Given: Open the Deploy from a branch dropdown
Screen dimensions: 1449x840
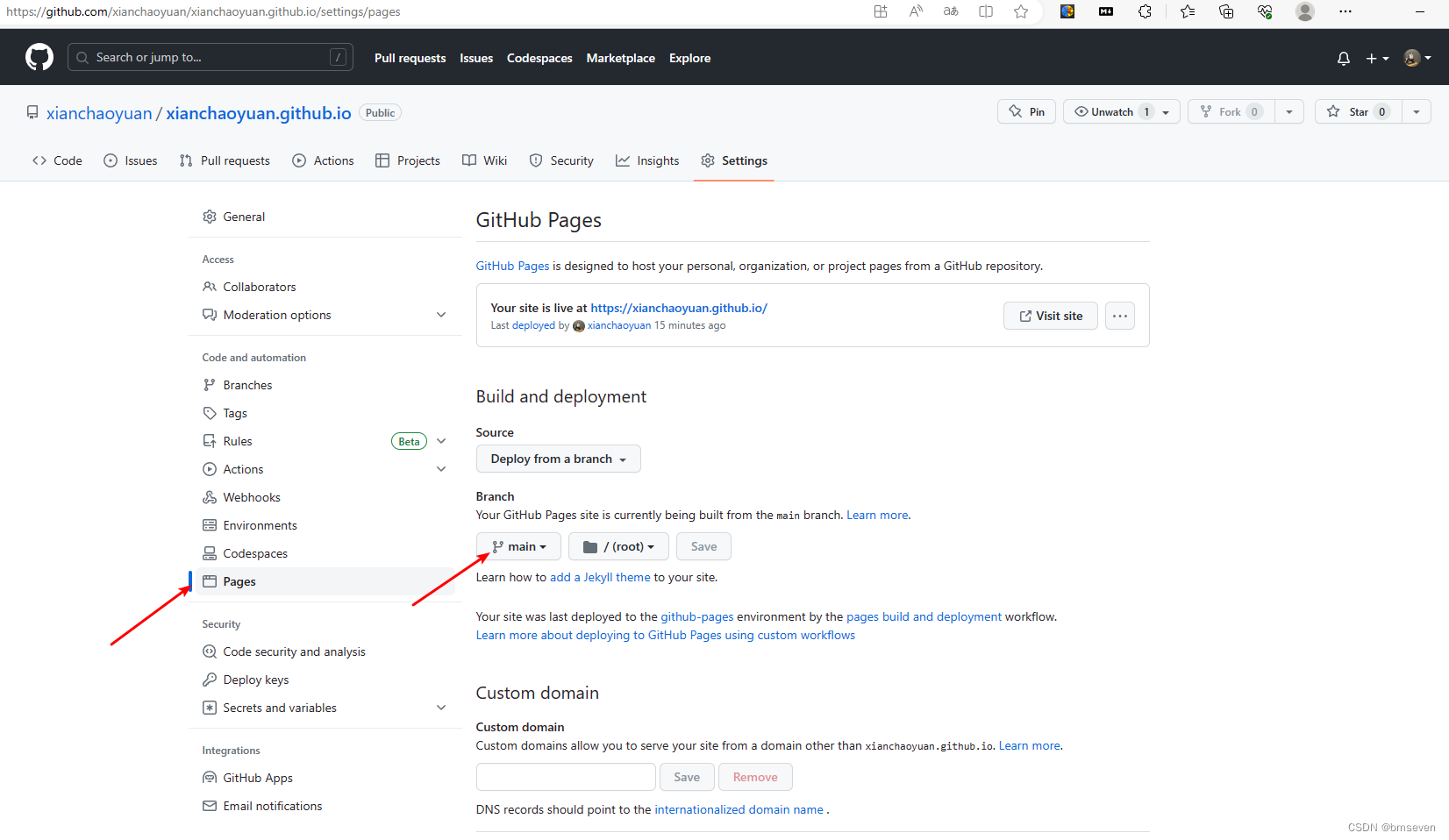Looking at the screenshot, I should [558, 459].
